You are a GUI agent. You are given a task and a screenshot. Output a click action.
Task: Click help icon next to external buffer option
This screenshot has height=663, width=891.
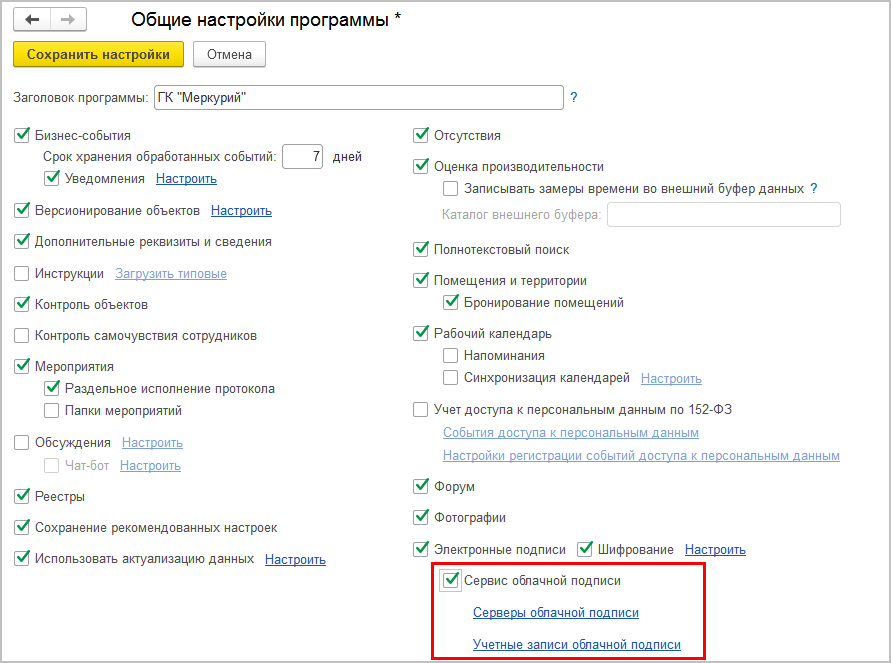[x=814, y=188]
